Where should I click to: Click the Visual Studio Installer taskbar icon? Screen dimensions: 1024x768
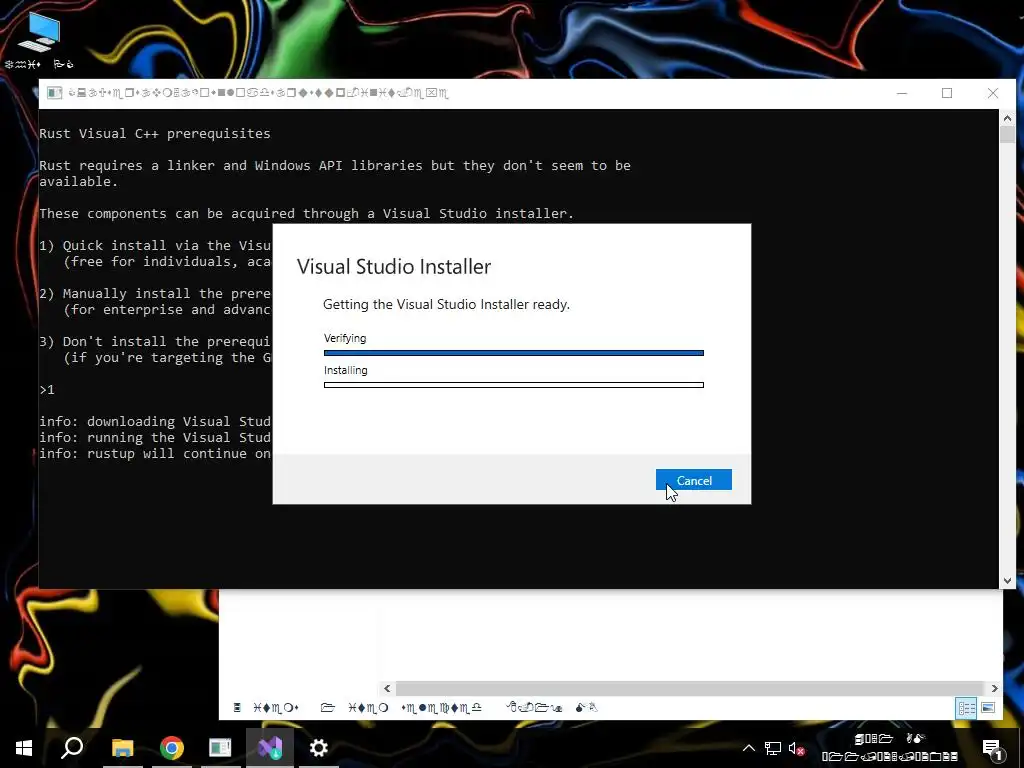[x=270, y=748]
